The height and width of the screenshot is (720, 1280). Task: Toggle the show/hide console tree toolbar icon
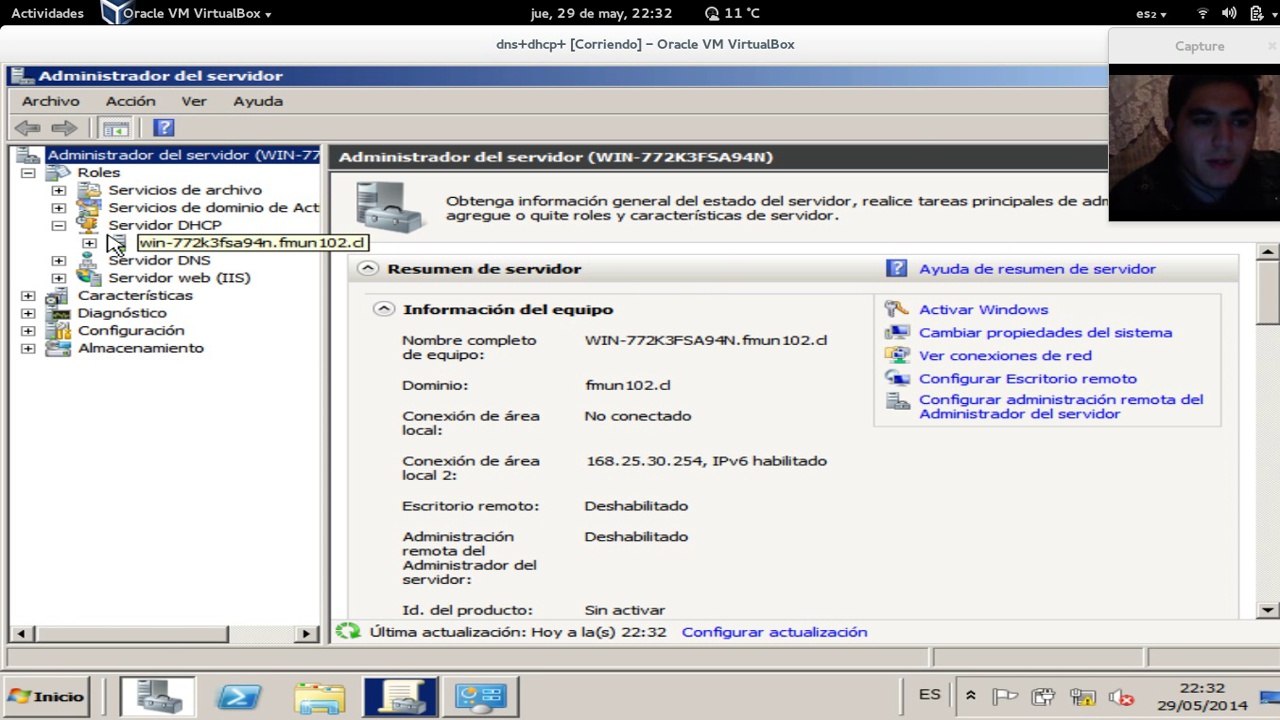pyautogui.click(x=116, y=128)
